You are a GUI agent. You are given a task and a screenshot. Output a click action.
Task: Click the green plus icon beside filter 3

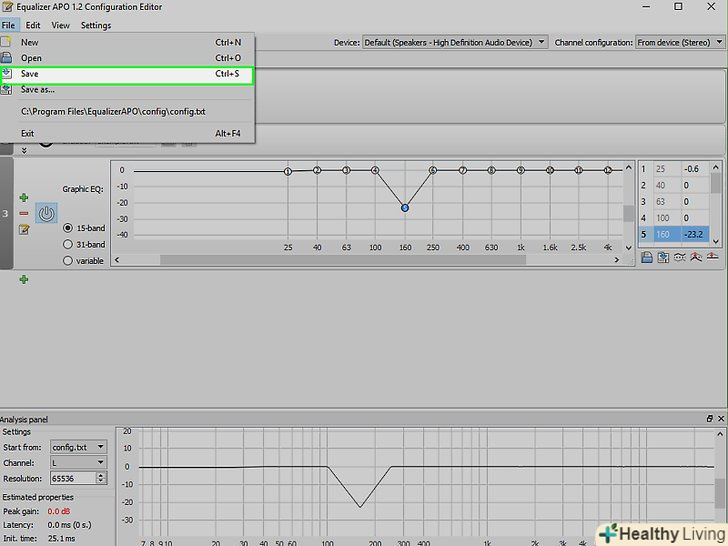coord(24,198)
